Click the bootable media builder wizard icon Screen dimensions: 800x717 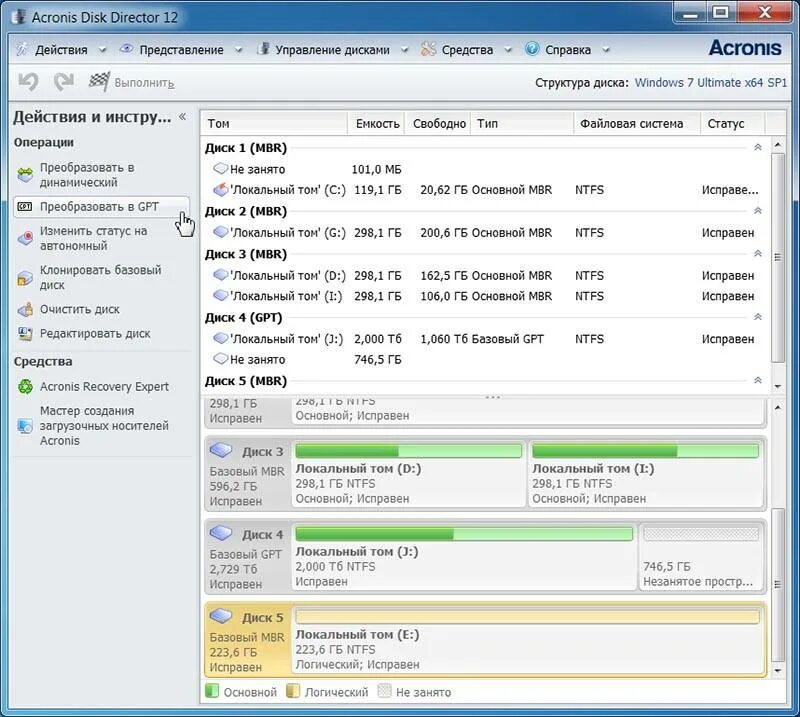[25, 426]
